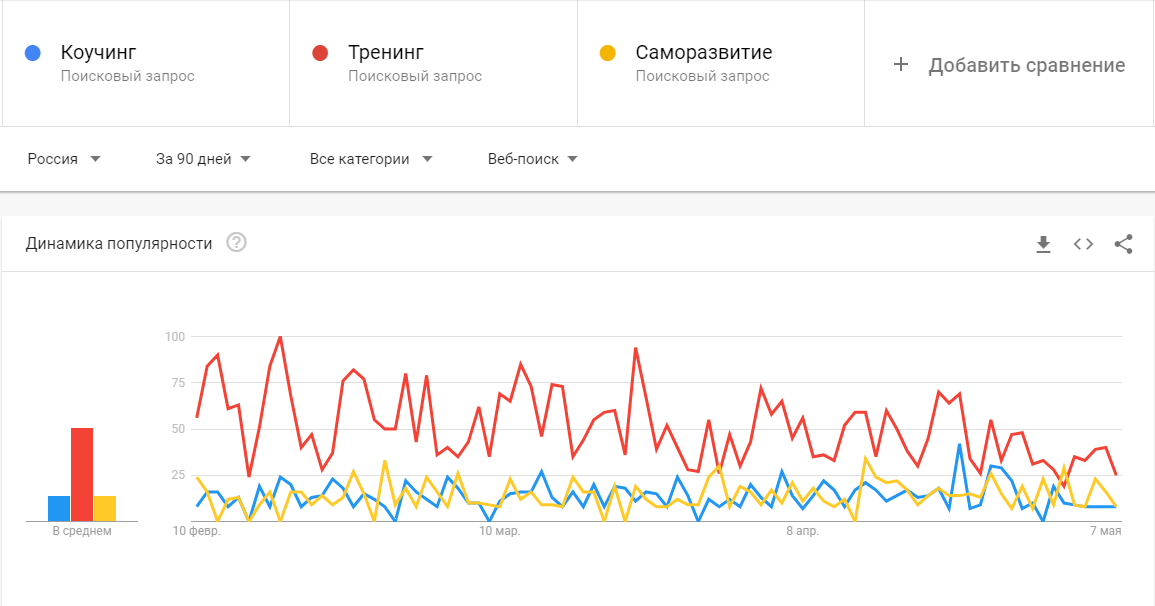This screenshot has width=1155, height=606.
Task: Open the embed code icon
Action: pos(1083,244)
